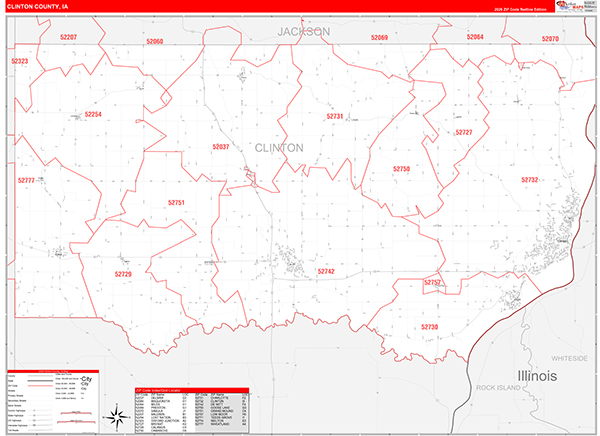Select the ZIP label 52727
This screenshot has height=436, width=600.
[464, 132]
